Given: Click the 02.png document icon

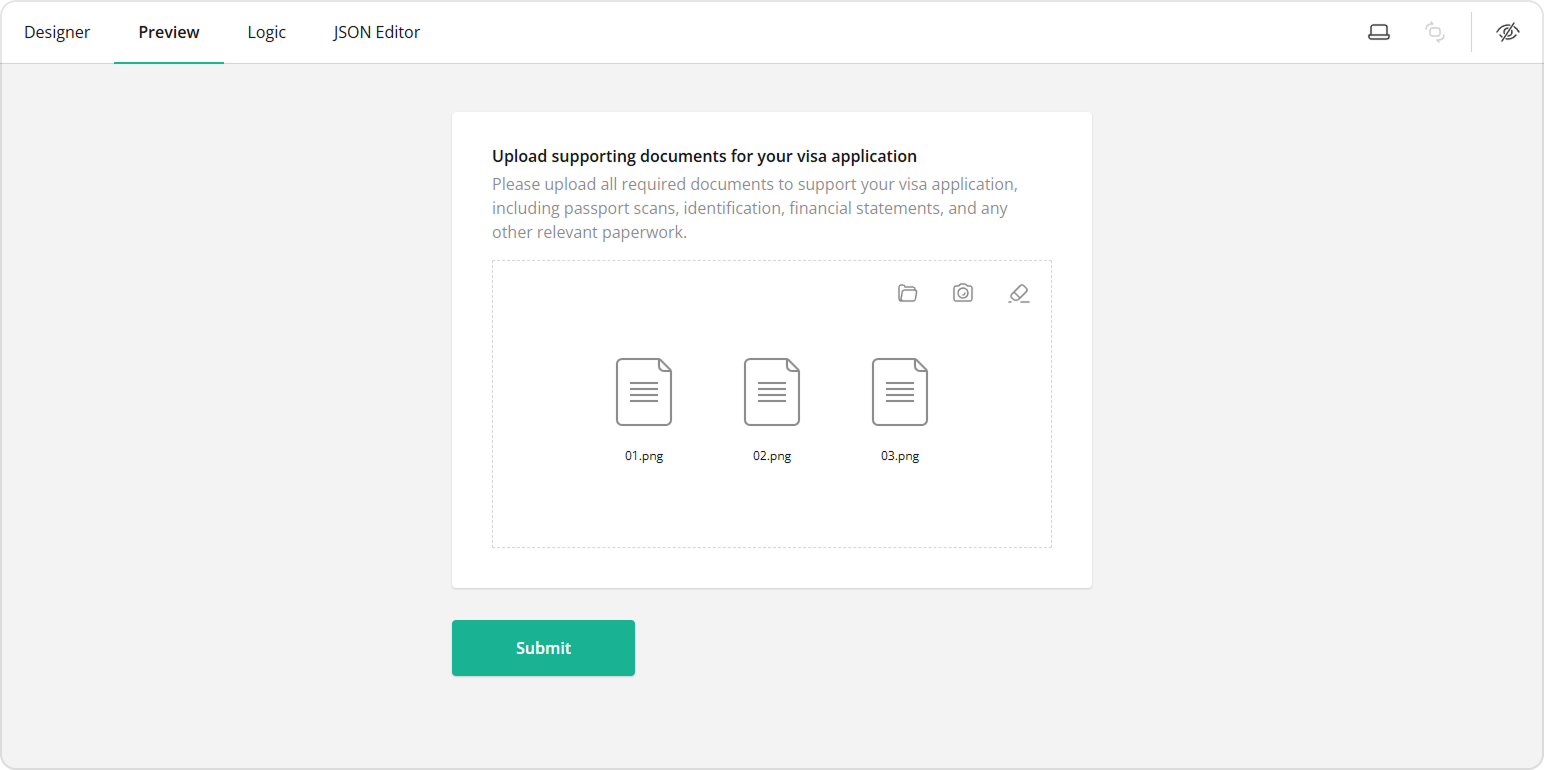Looking at the screenshot, I should [x=771, y=391].
